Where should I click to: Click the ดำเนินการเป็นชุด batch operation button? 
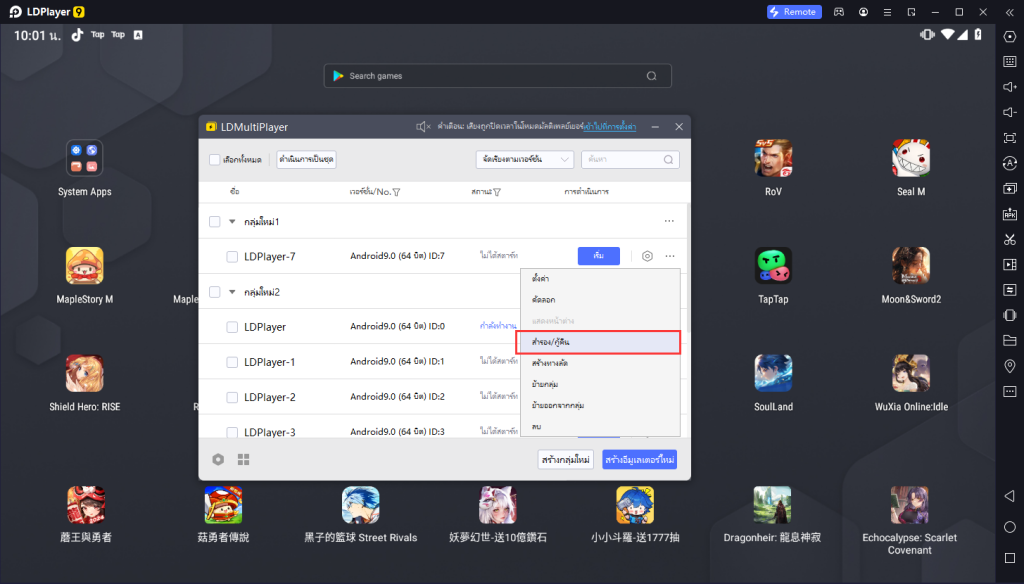[x=306, y=159]
